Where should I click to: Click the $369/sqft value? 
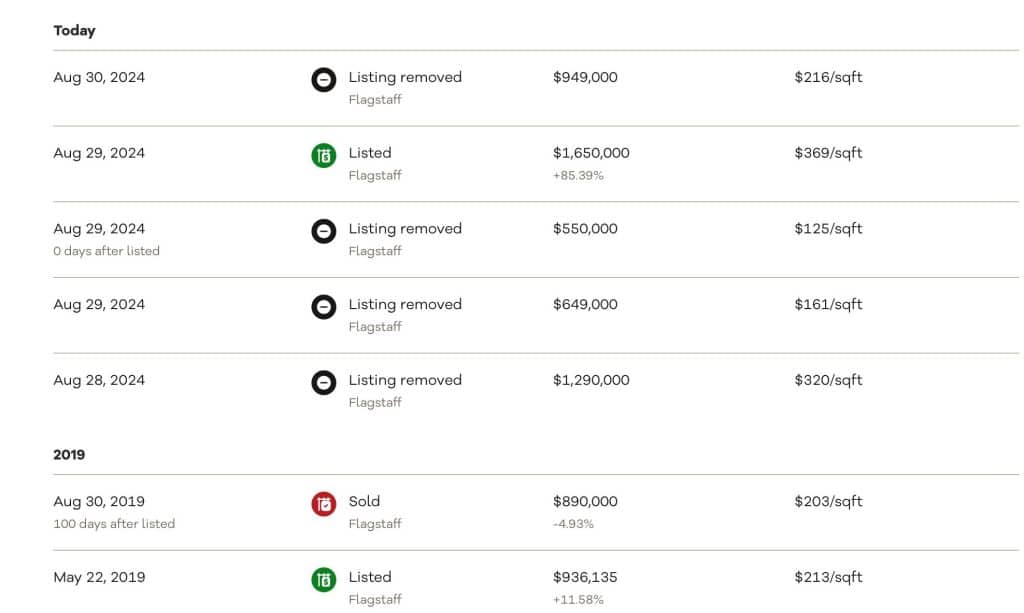(x=828, y=153)
